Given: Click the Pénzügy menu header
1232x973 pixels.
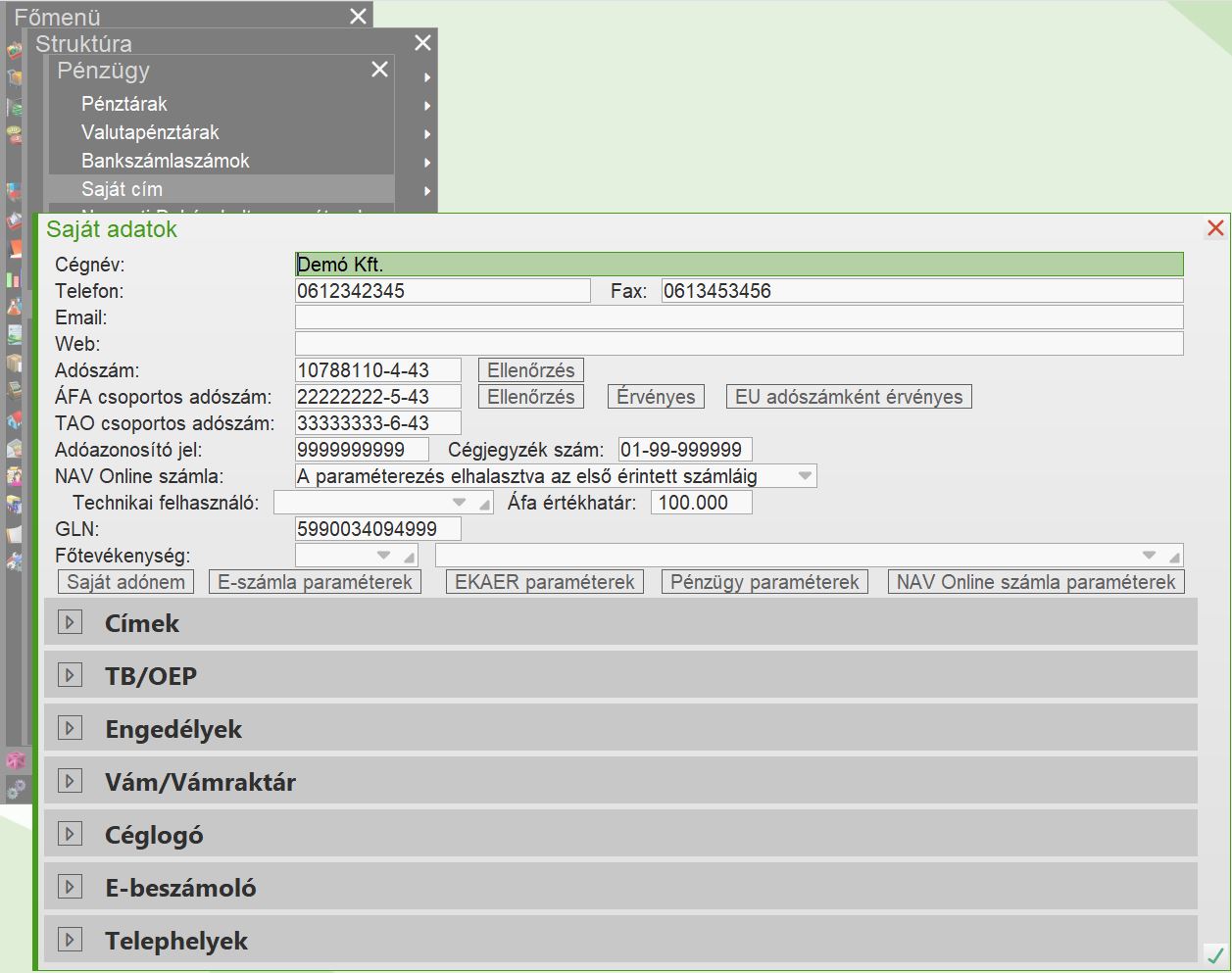Looking at the screenshot, I should coord(103,71).
